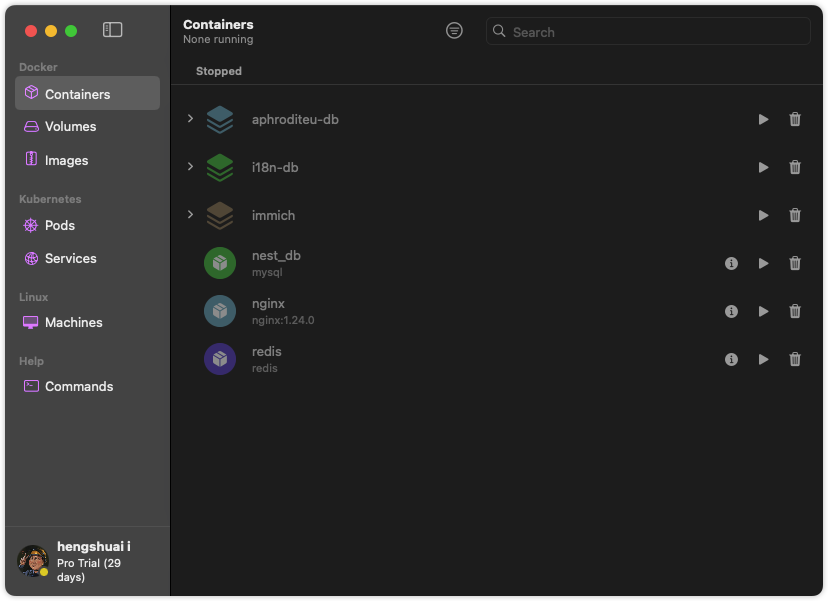Start the aphroditeu-db group

[x=763, y=119]
